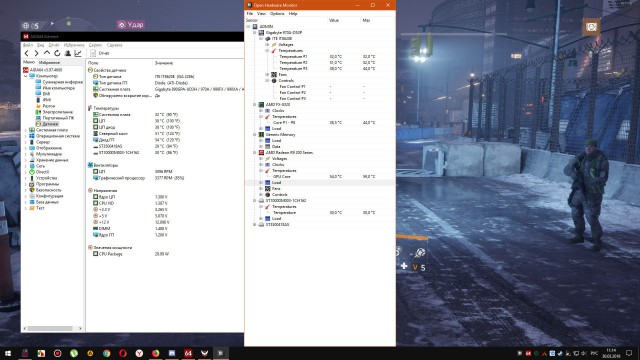Open Файл menu in AIDA64
This screenshot has height=360, width=640.
click(28, 45)
